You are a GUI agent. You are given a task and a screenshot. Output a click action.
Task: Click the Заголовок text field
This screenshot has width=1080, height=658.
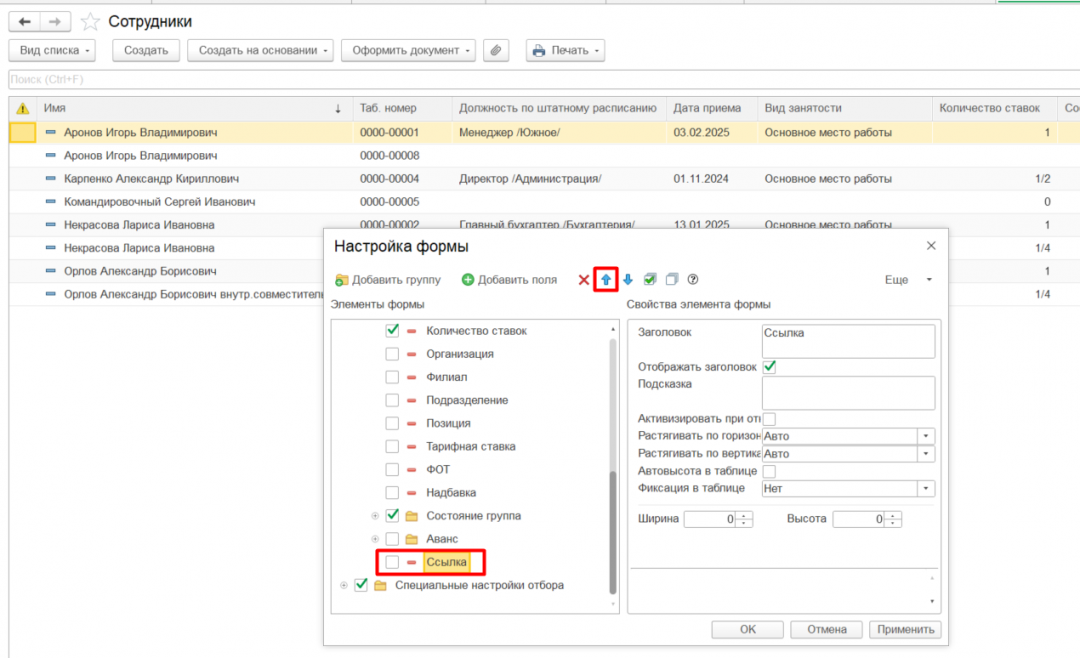[x=849, y=341]
